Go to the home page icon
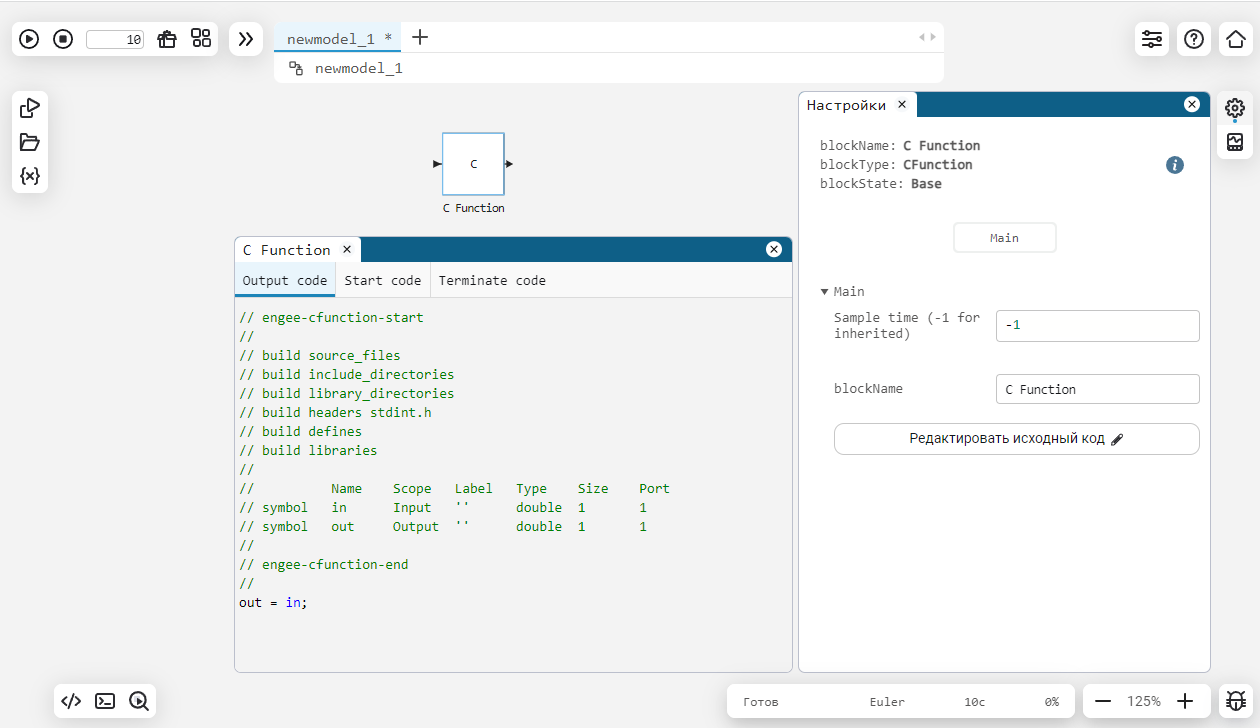Image resolution: width=1260 pixels, height=728 pixels. 1236,39
